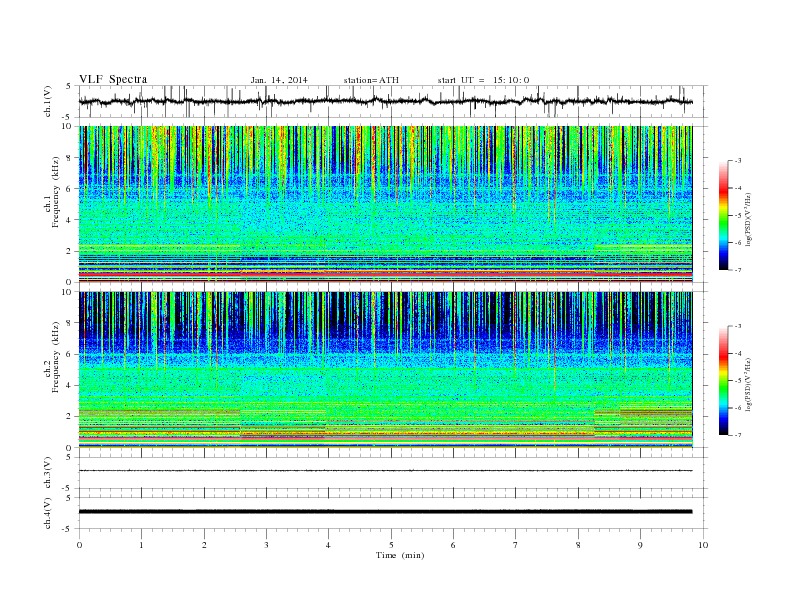The image size is (792, 612).
Task: Click time axis tick label "3"
Action: point(266,545)
